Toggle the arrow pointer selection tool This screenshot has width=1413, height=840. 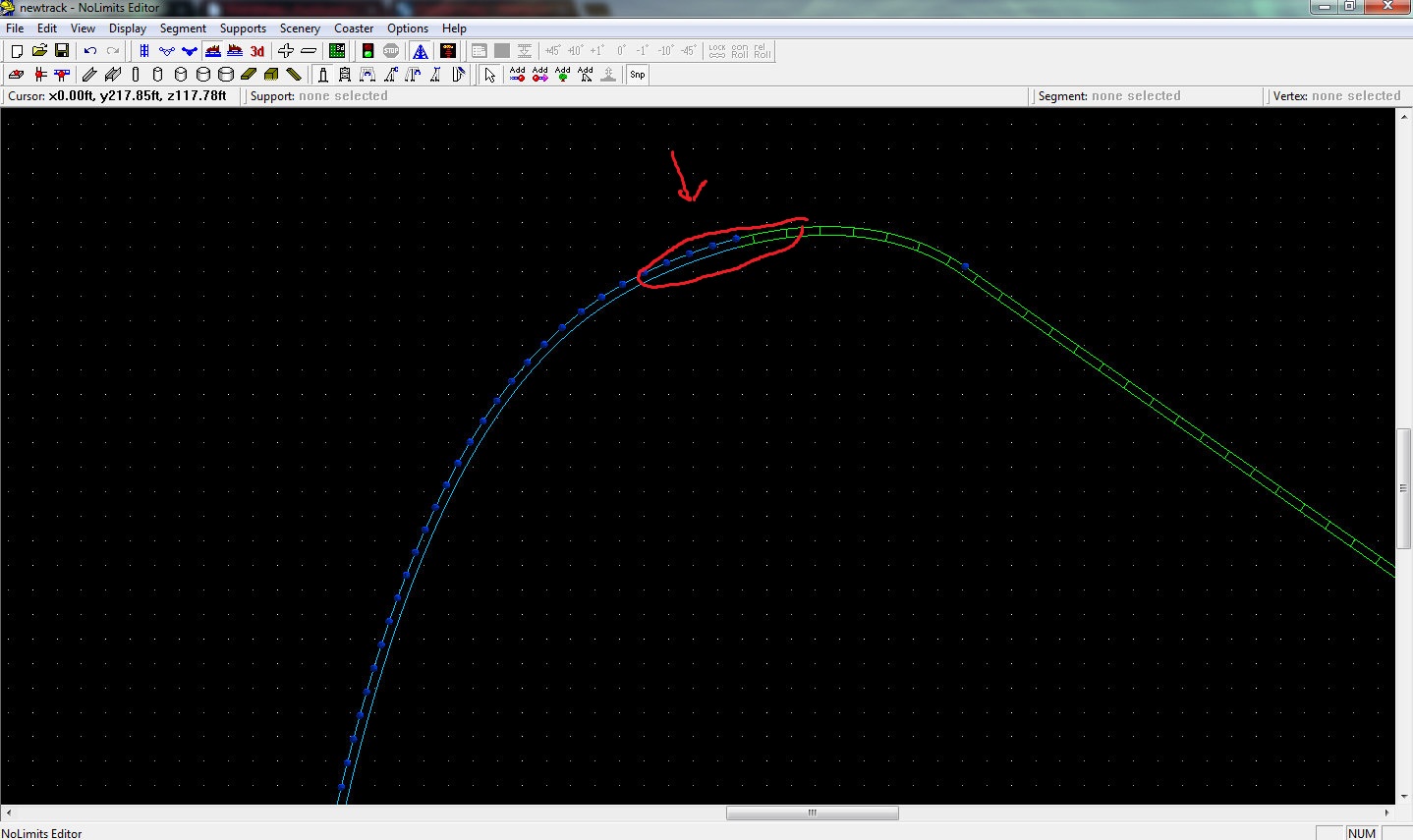(489, 75)
